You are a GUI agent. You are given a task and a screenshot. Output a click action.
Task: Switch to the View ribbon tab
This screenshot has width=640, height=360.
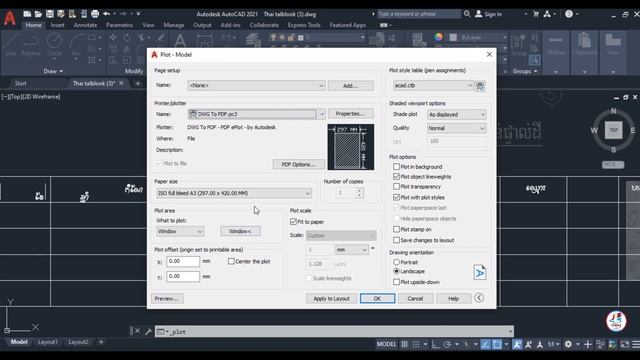(x=148, y=25)
